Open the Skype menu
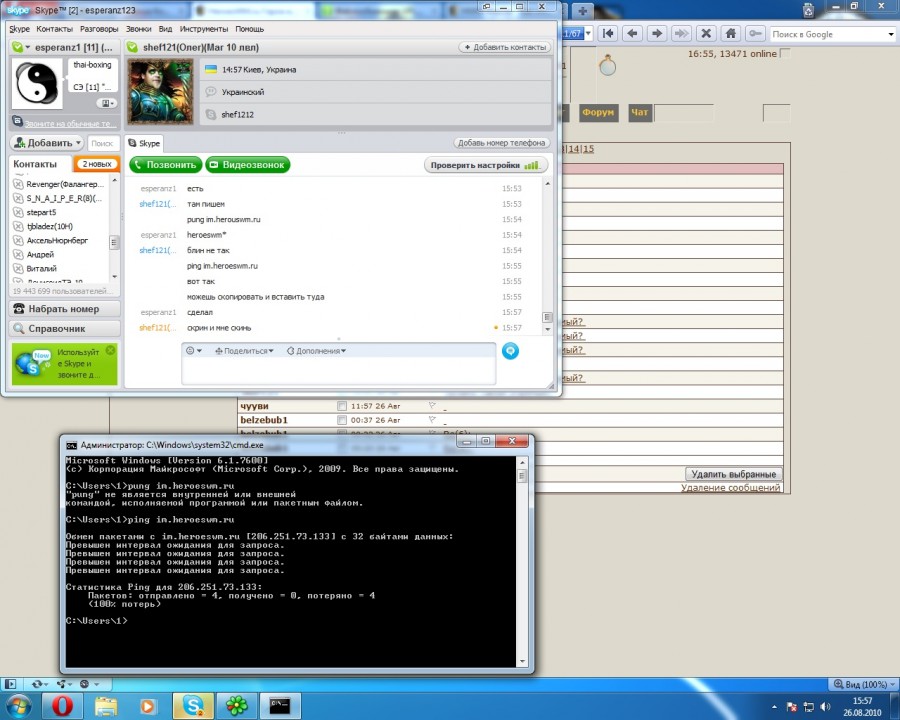Screen dimensions: 900x720 point(20,29)
